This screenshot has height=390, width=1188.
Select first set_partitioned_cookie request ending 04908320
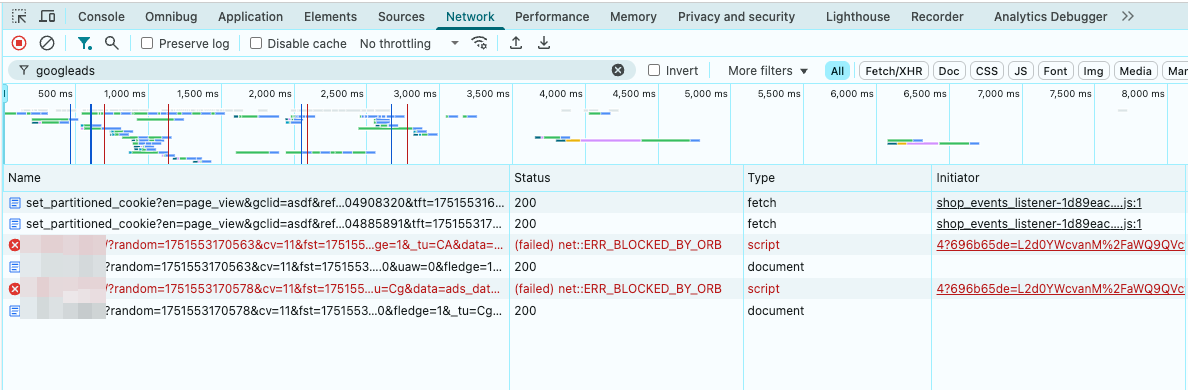click(x=264, y=203)
